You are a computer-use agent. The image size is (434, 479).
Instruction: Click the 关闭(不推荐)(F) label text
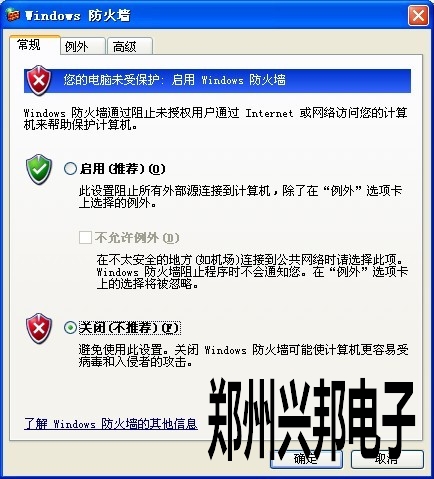130,328
